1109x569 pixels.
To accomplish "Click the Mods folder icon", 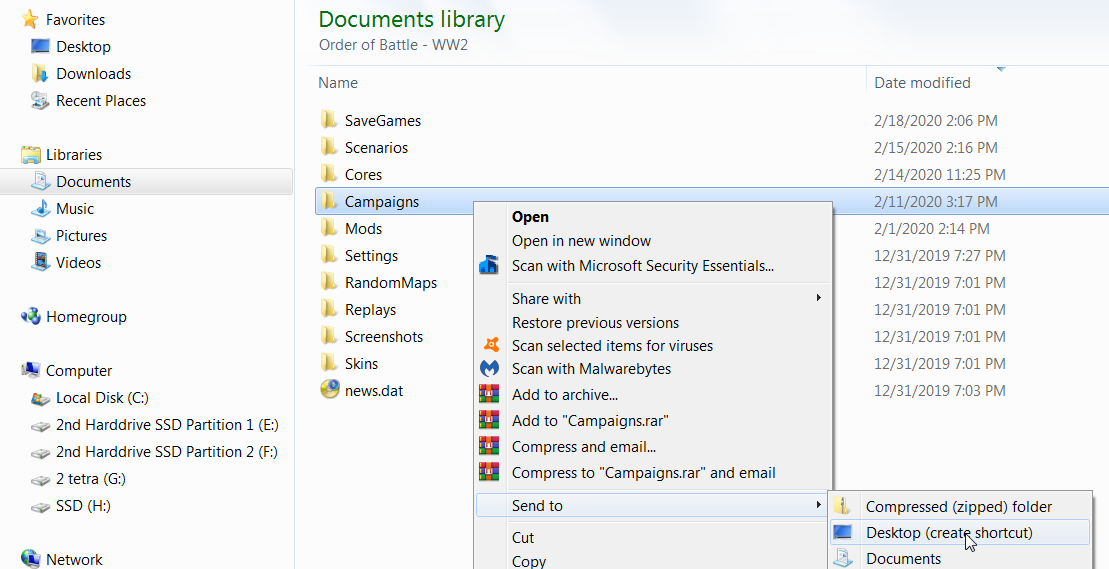I will tap(329, 228).
